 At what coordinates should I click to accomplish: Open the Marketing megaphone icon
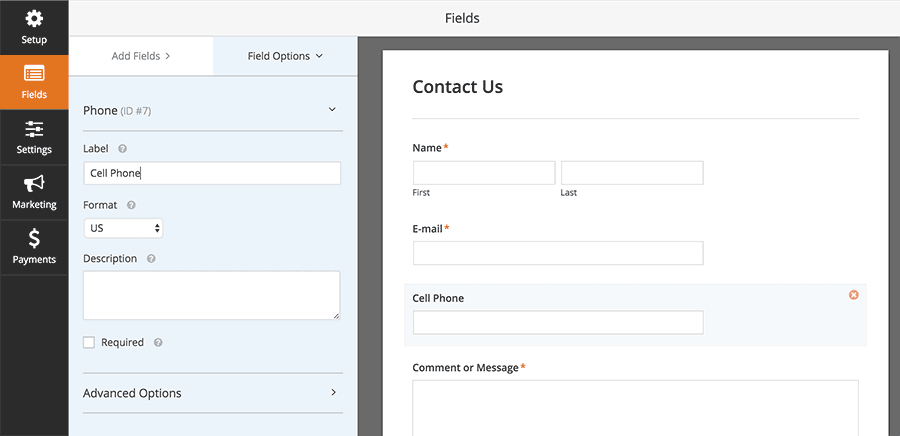(34, 184)
